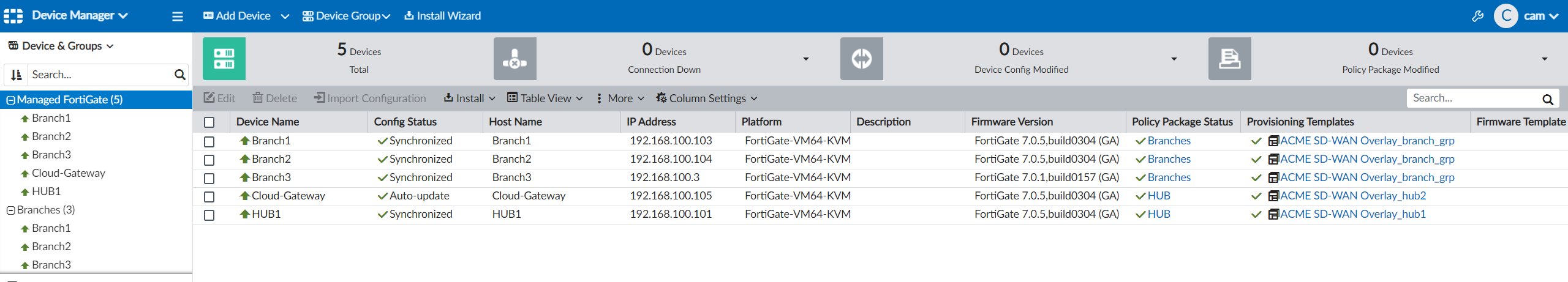The image size is (1568, 282).
Task: Click the Edit toolbar button
Action: click(x=219, y=98)
